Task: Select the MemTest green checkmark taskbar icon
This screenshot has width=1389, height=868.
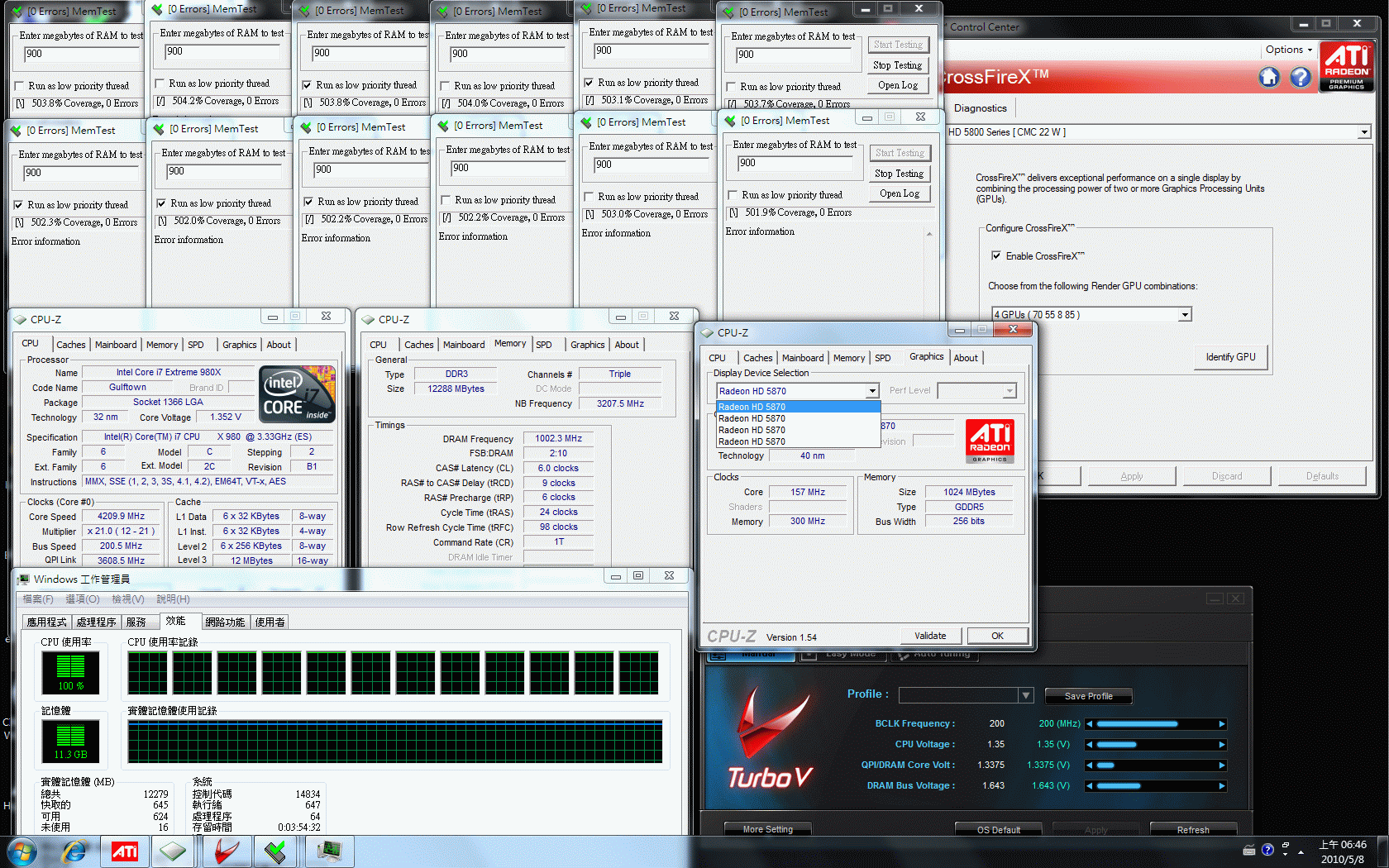Action: (x=276, y=851)
